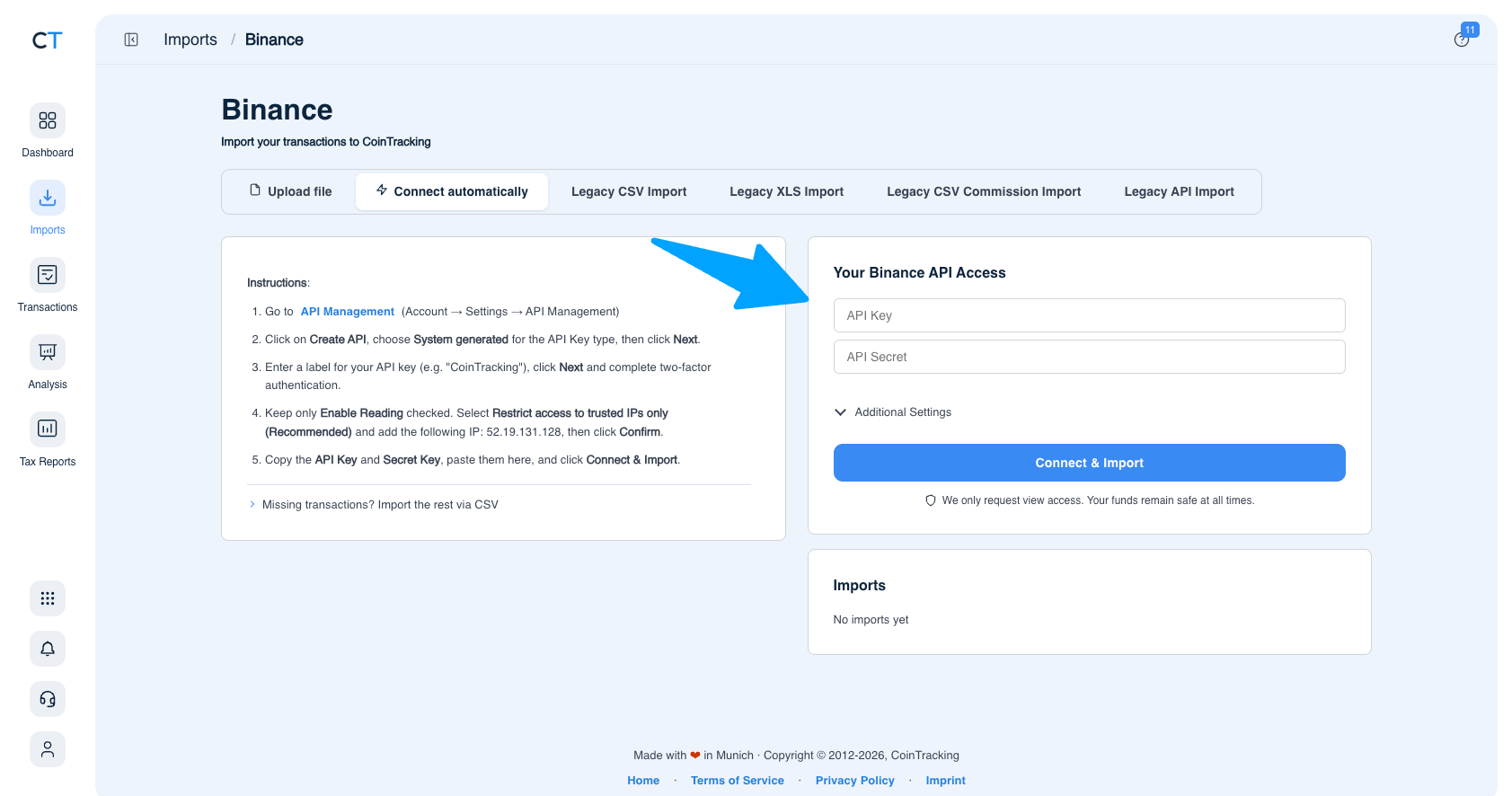1512x796 pixels.
Task: Open the apps grid icon in the sidebar
Action: 48,598
